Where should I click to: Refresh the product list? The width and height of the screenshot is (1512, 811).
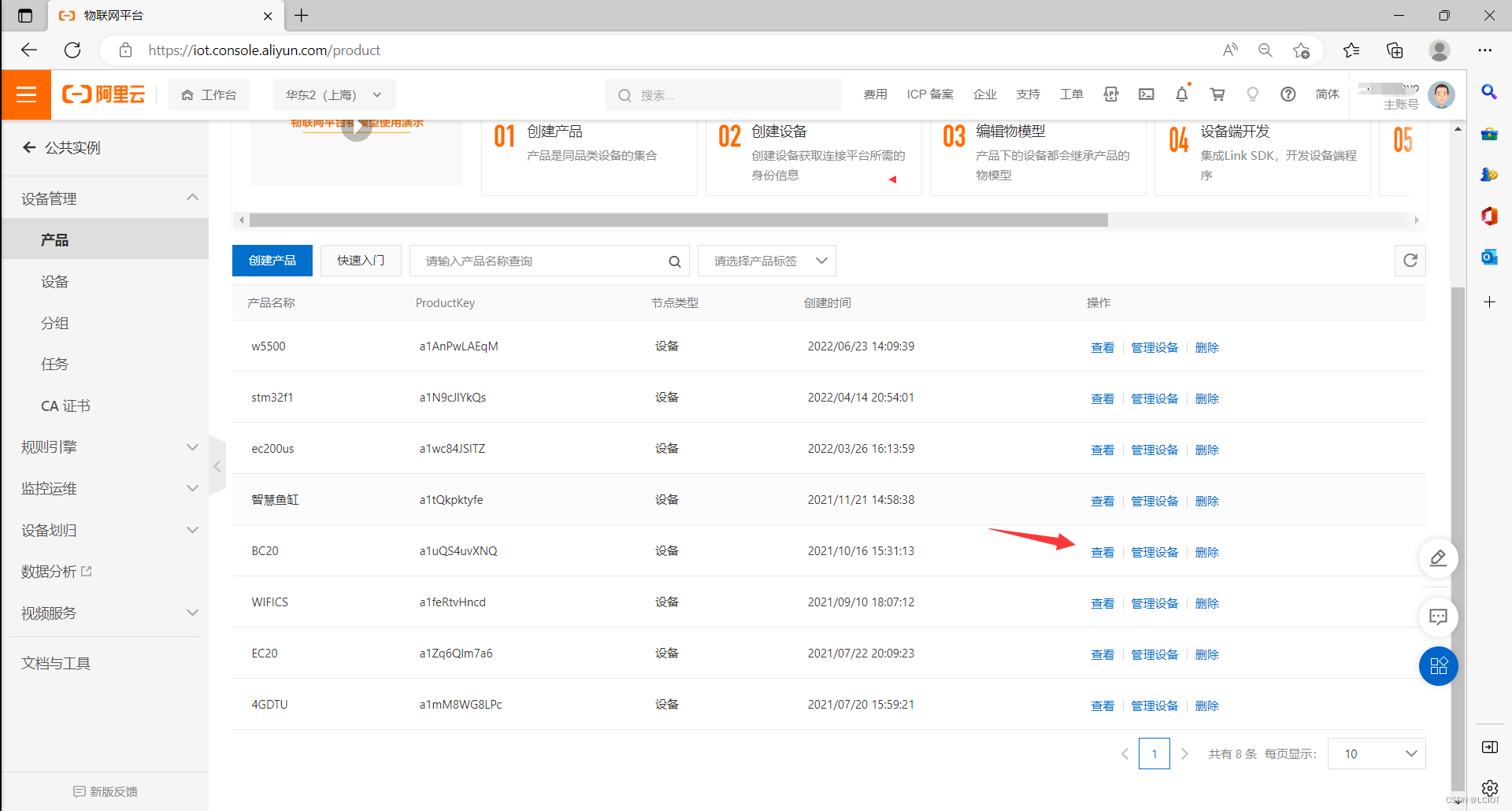tap(1410, 261)
